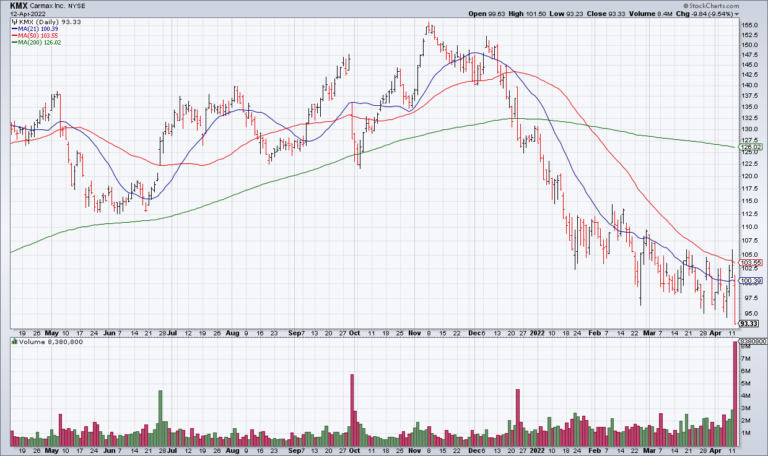
Task: Click the 140.0 price axis label
Action: click(750, 85)
